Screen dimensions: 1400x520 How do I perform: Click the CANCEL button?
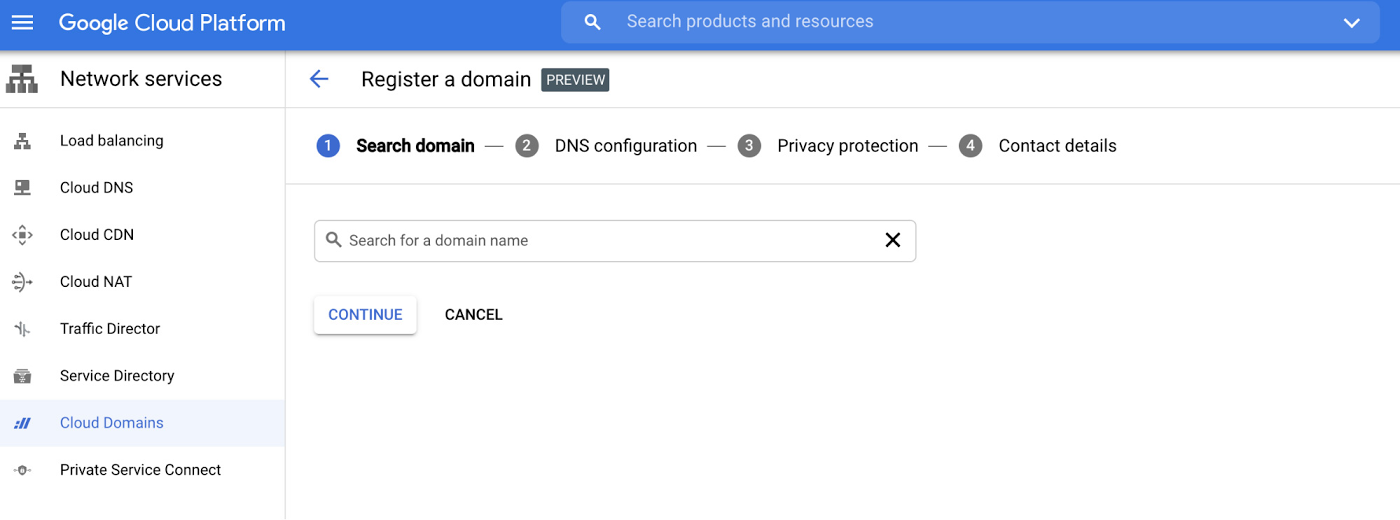[473, 315]
